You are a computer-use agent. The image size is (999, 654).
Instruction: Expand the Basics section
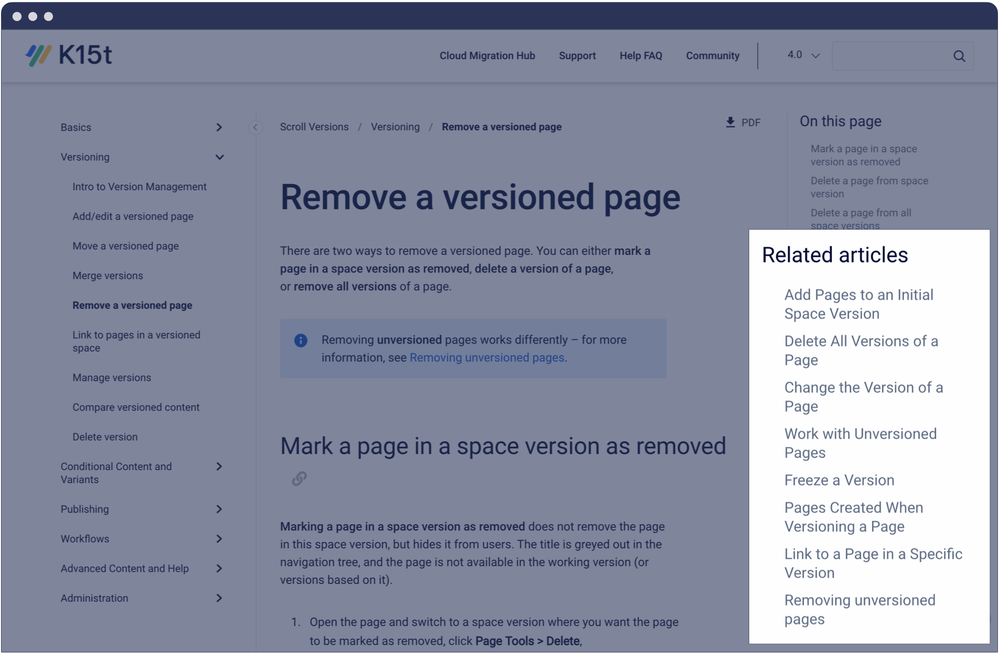[x=219, y=127]
